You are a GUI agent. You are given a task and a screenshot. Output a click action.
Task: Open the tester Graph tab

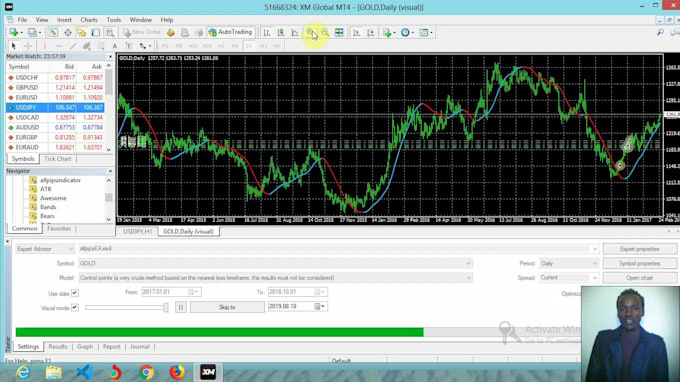coord(85,347)
